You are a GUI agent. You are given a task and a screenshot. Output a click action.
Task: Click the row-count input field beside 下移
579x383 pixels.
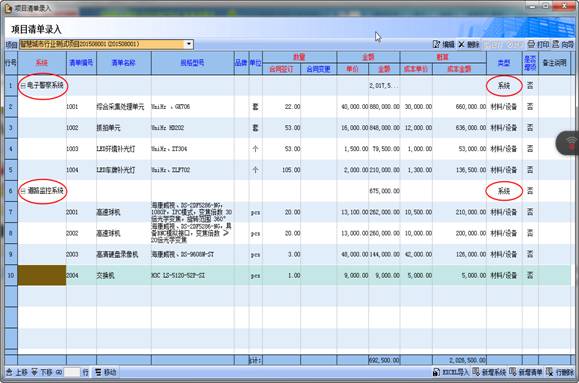click(72, 372)
